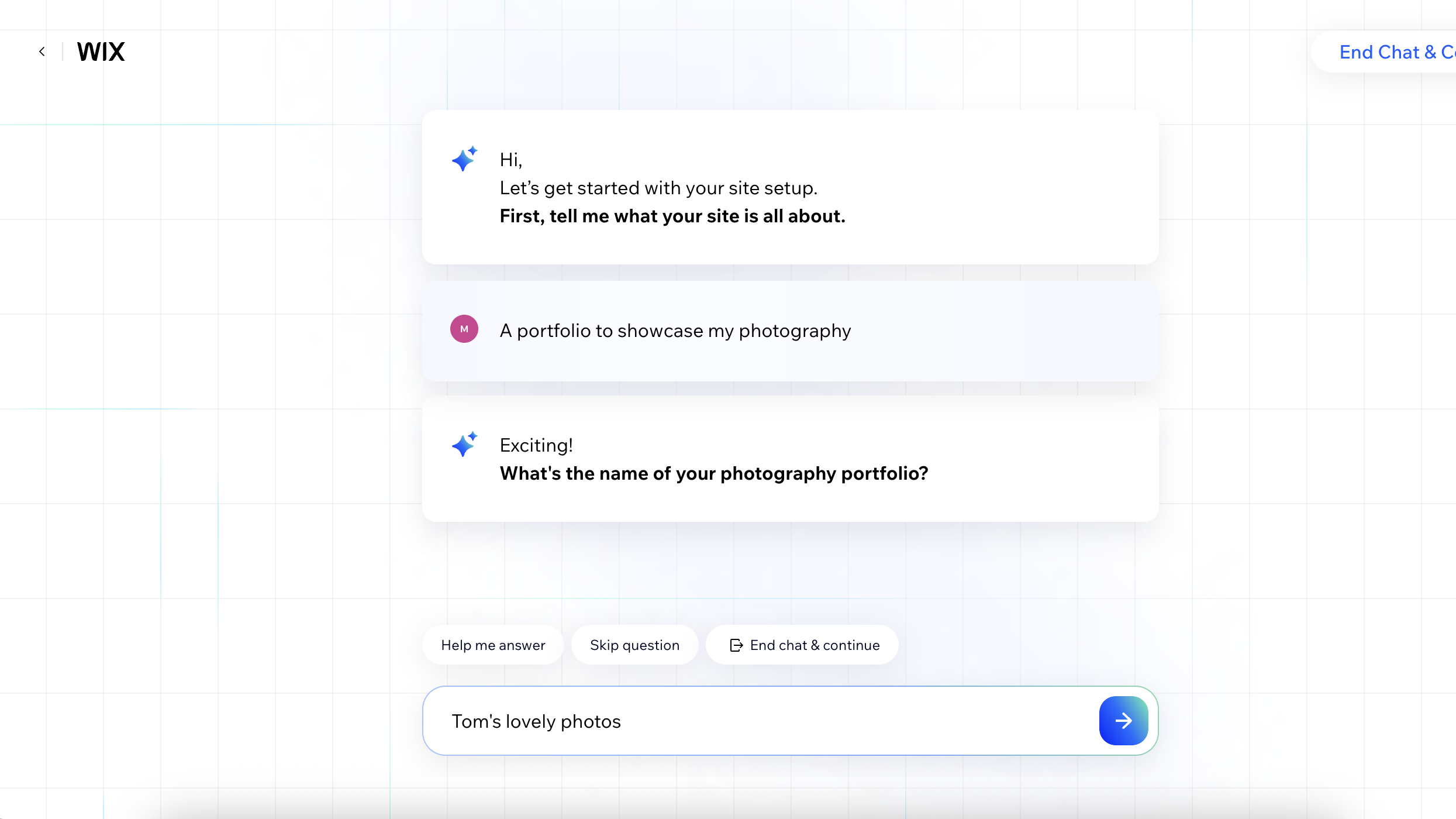The width and height of the screenshot is (1456, 819).
Task: Click the sparkle icon beside the 'Exciting!' message
Action: coord(464,445)
